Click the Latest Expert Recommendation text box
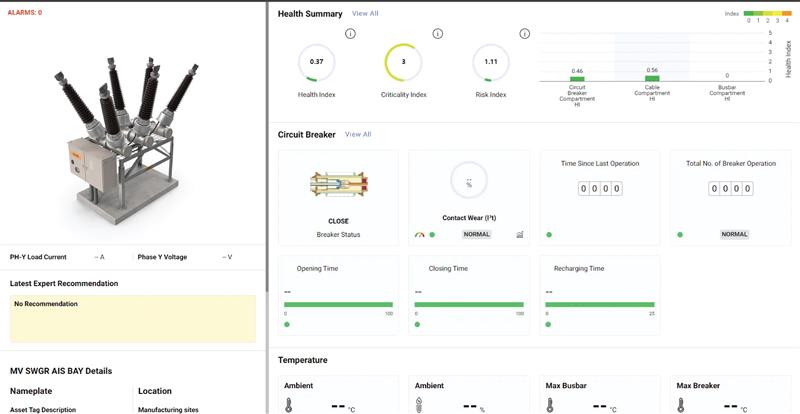800x414 pixels. (132, 319)
